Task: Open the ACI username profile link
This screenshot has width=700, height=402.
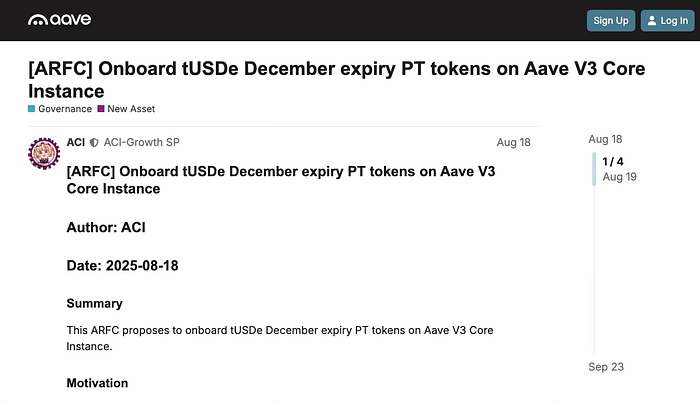Action: (x=76, y=142)
